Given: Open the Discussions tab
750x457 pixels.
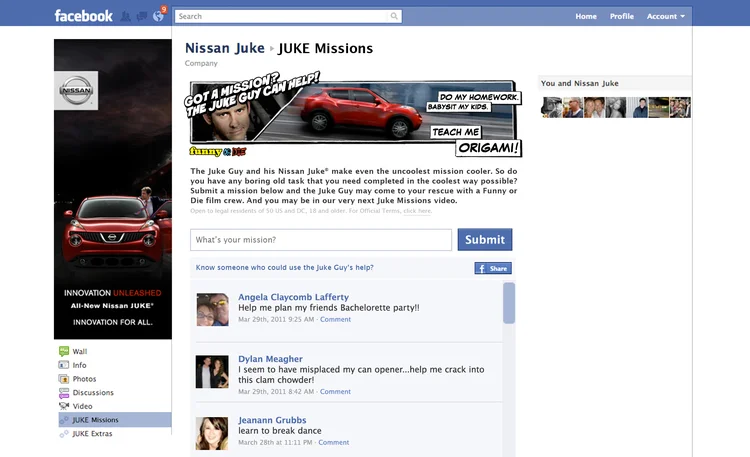Looking at the screenshot, I should click(93, 393).
